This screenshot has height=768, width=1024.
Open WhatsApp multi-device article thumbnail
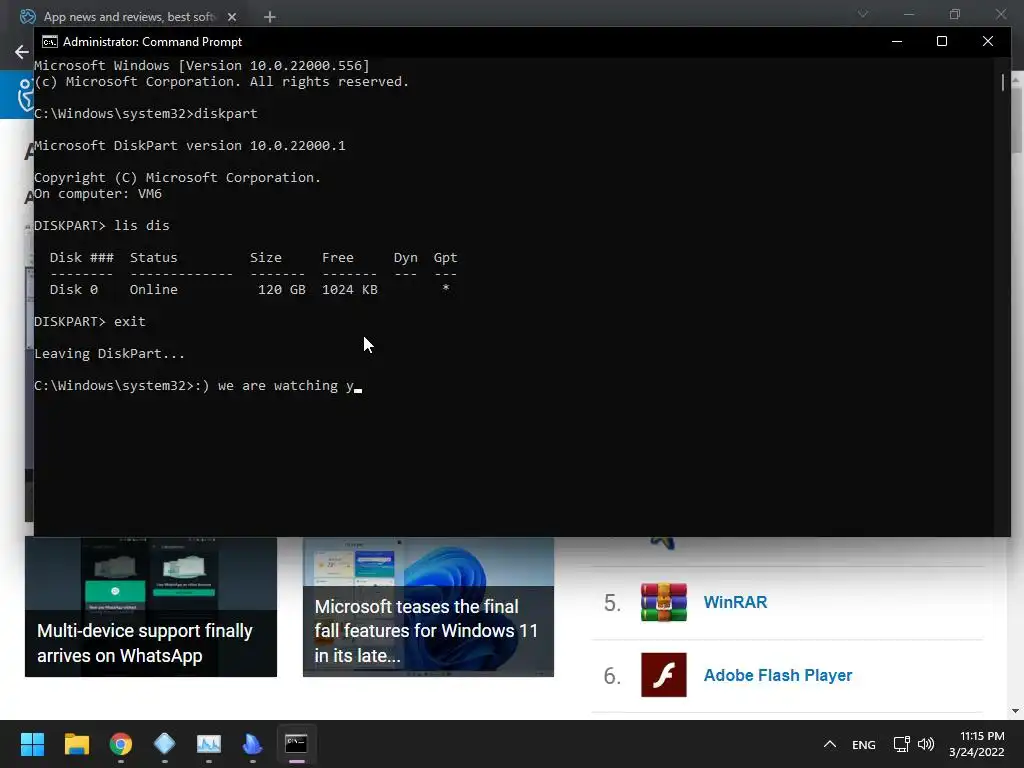pos(151,607)
